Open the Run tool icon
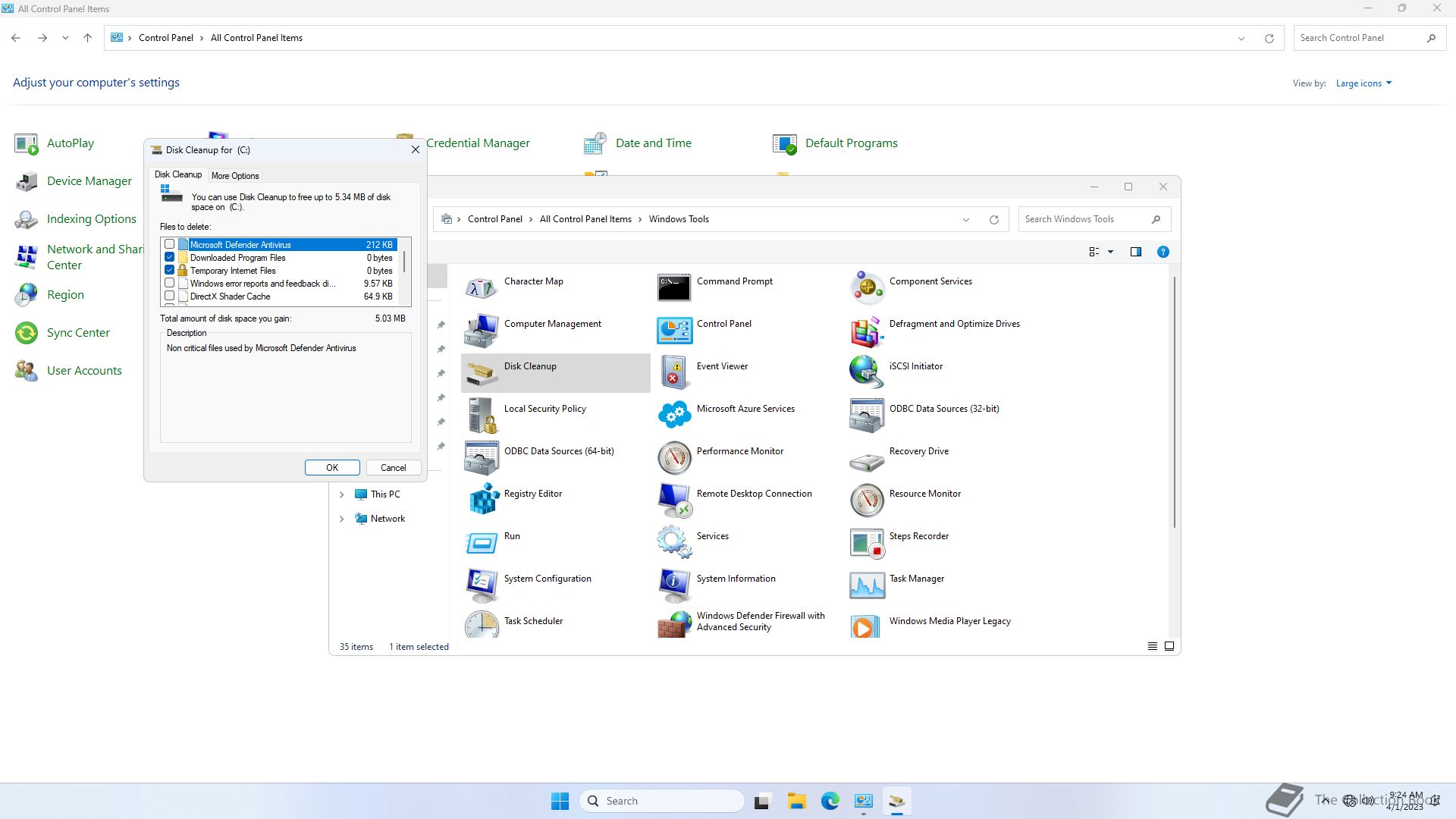The width and height of the screenshot is (1456, 819). point(481,543)
